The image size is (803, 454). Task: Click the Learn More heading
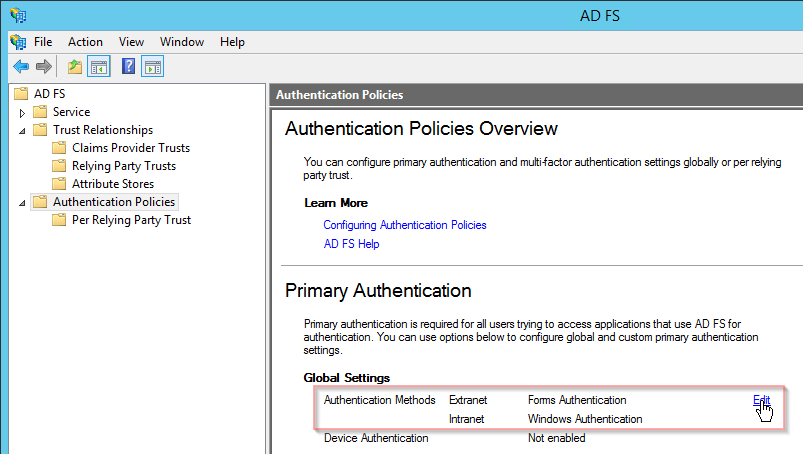point(336,203)
